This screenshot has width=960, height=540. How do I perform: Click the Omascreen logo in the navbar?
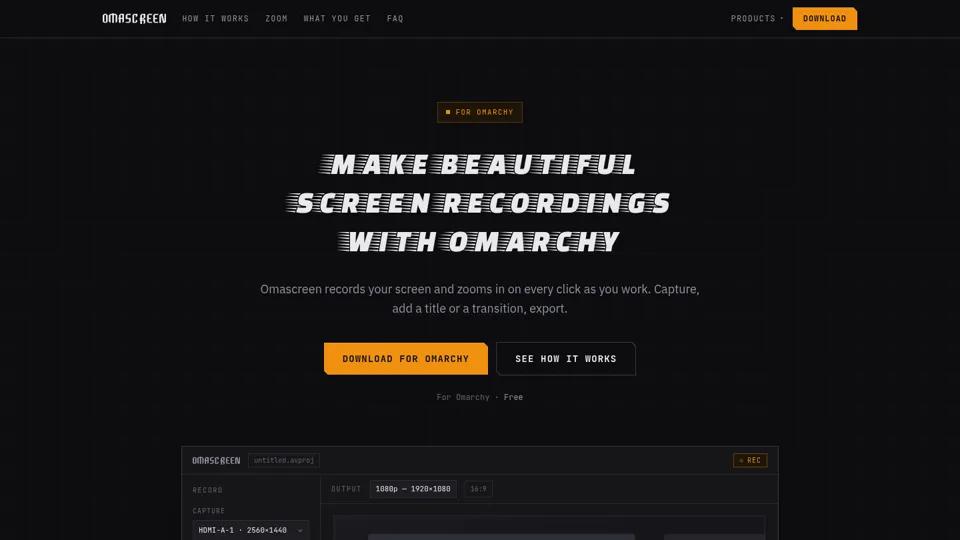click(134, 19)
